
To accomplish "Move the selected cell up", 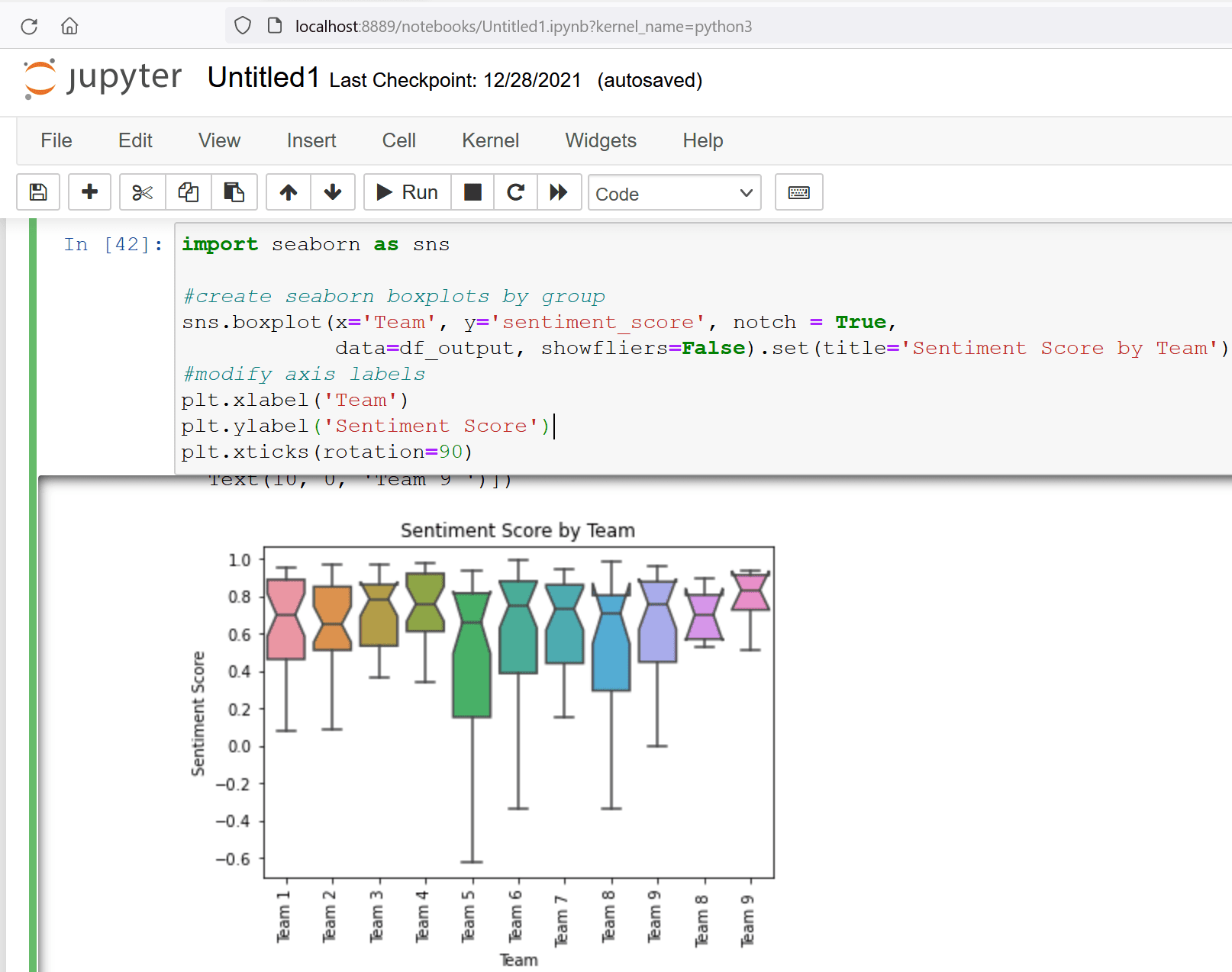I will pos(288,192).
